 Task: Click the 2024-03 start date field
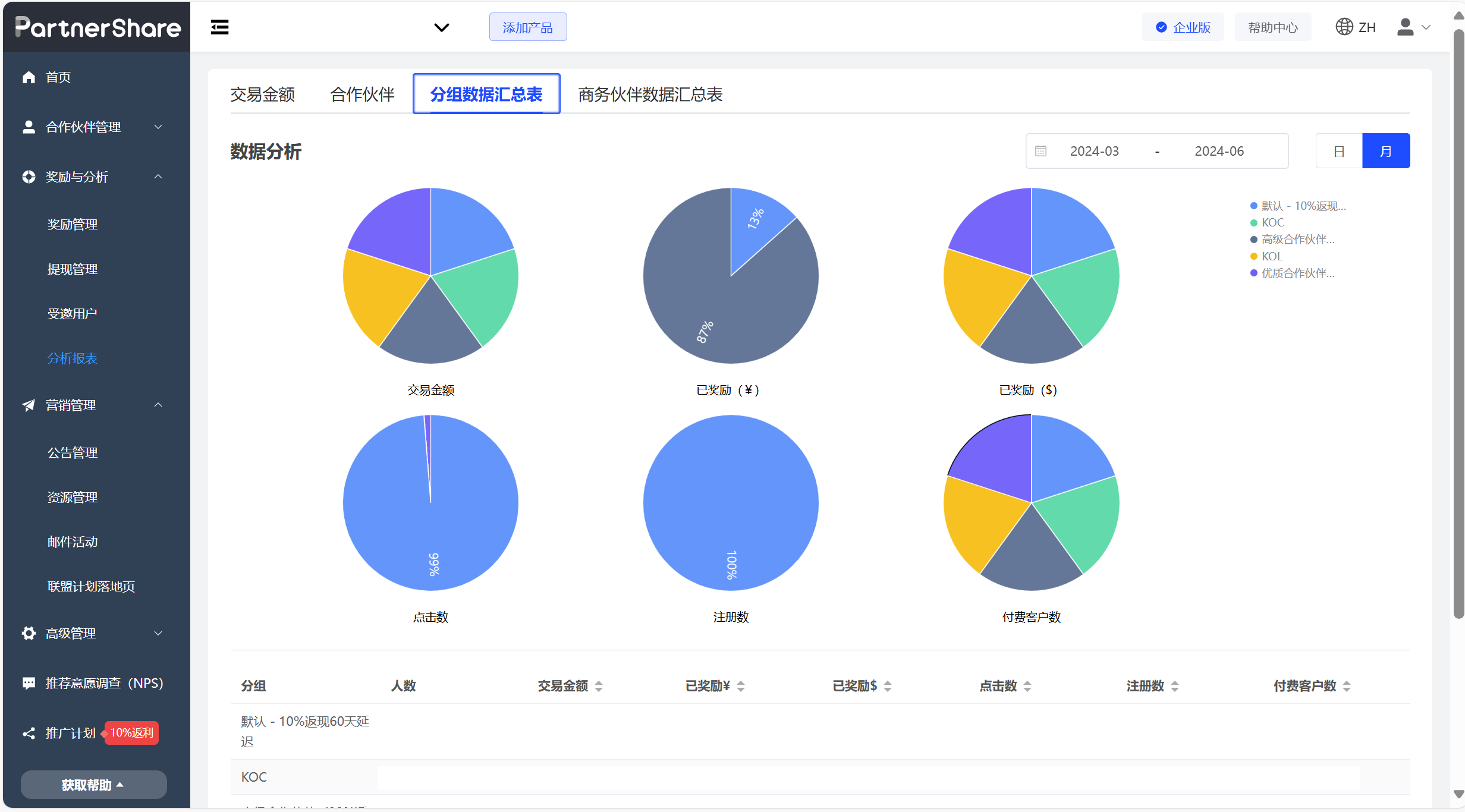(x=1094, y=151)
